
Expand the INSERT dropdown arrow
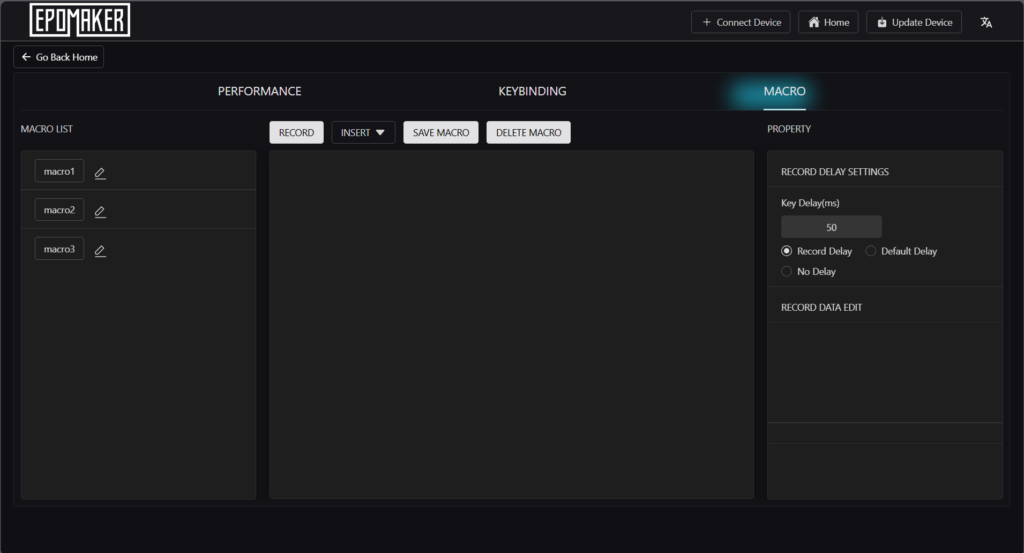point(380,133)
